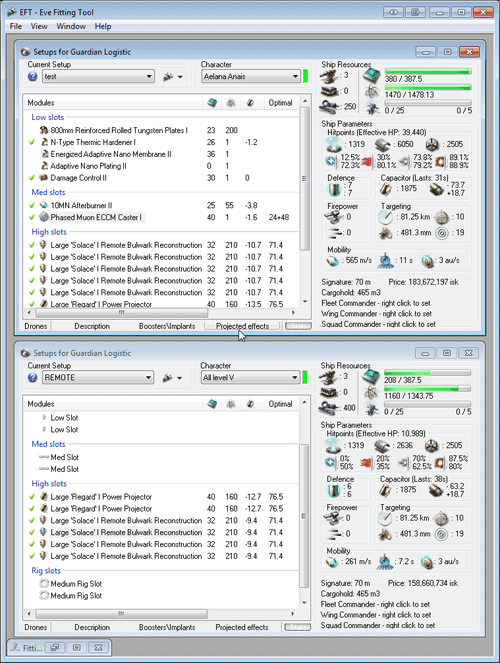Image resolution: width=500 pixels, height=663 pixels.
Task: Click 'Fleet Commander - right click to set' top window
Action: click(376, 303)
